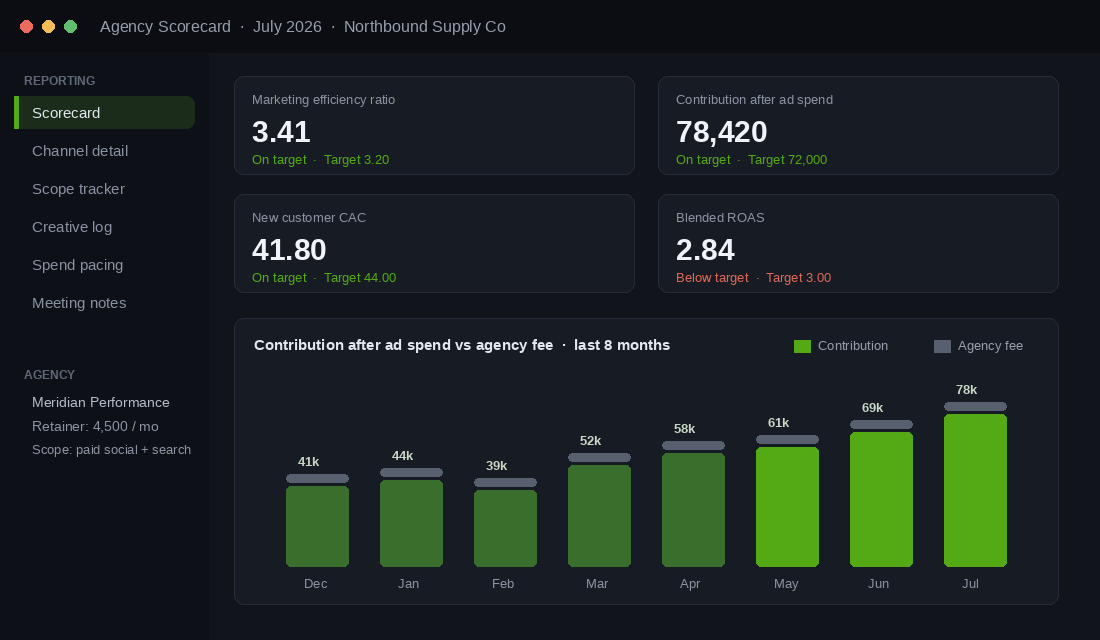Select the Jul contribution bar
The image size is (1100, 640).
(x=975, y=491)
